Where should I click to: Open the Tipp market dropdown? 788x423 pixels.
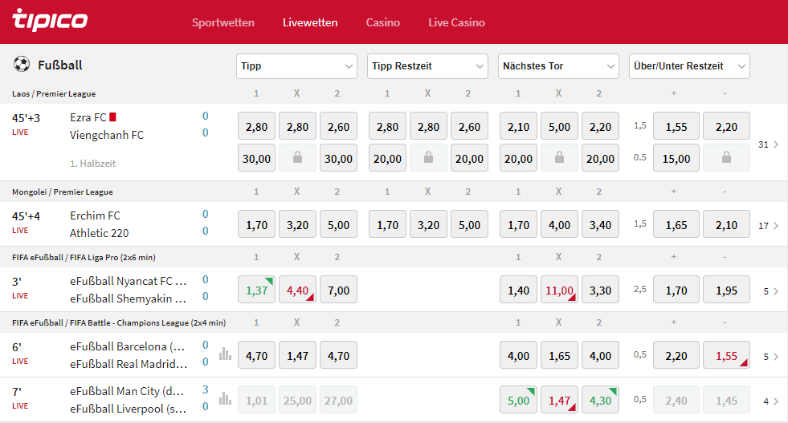297,66
